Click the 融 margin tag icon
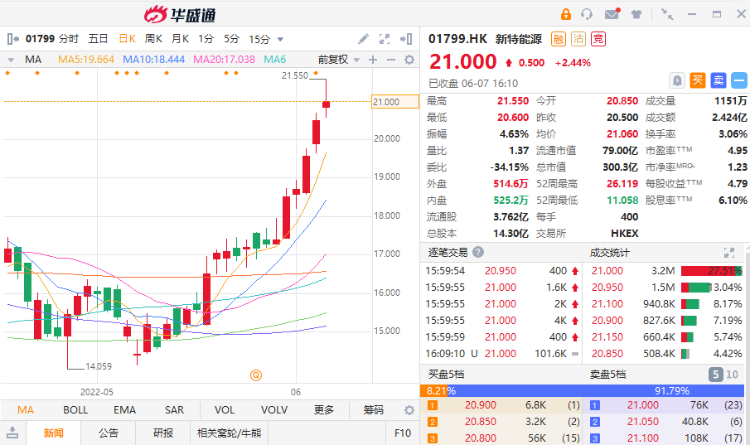Viewport: 750px width, 445px height. click(x=558, y=39)
